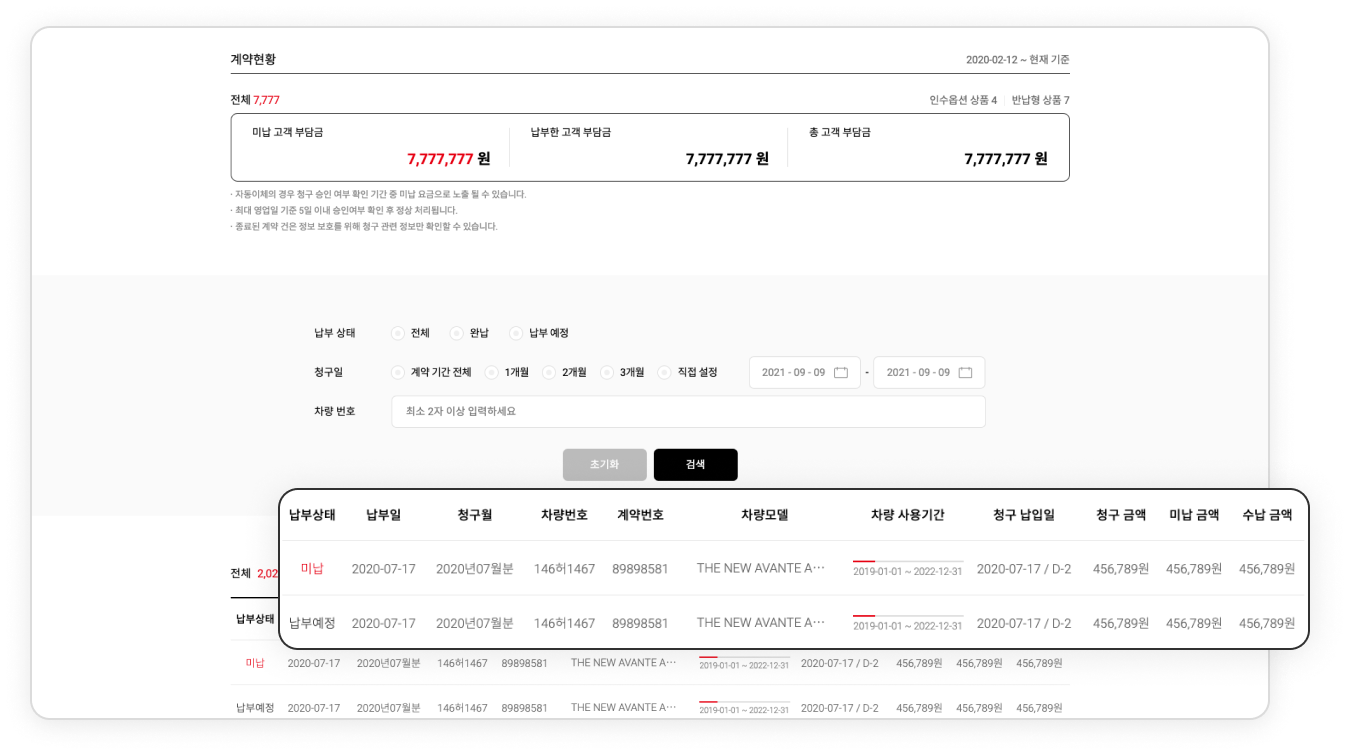This screenshot has height=754, width=1350.
Task: Open the calendar icon in the end date field
Action: pos(965,373)
